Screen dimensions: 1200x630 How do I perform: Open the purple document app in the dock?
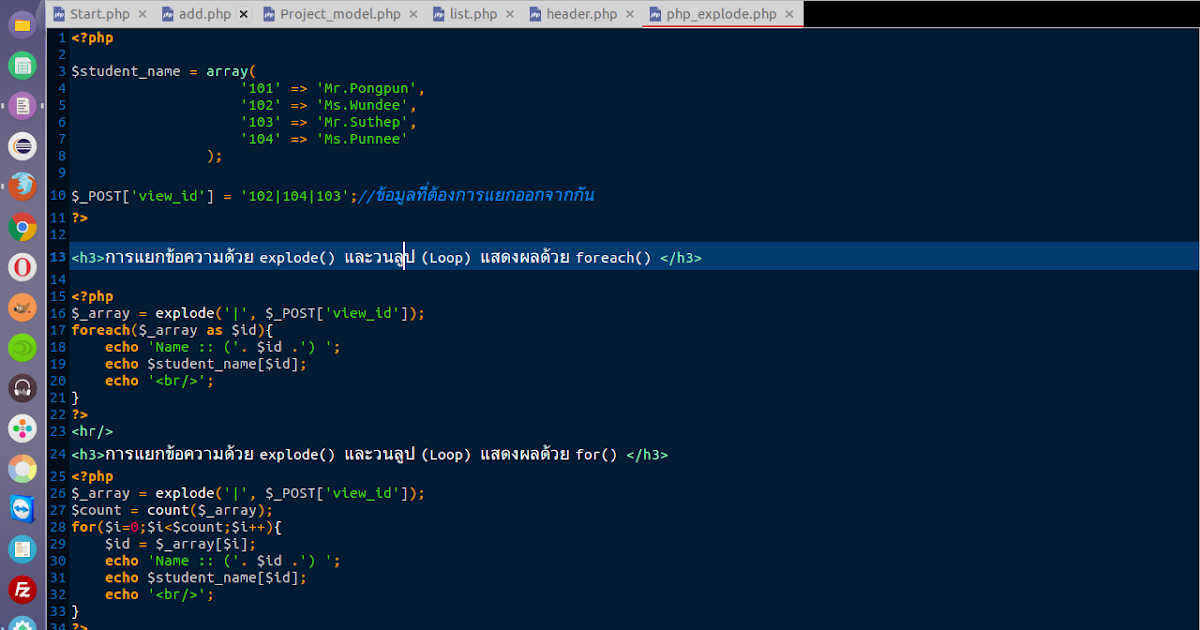[x=22, y=104]
